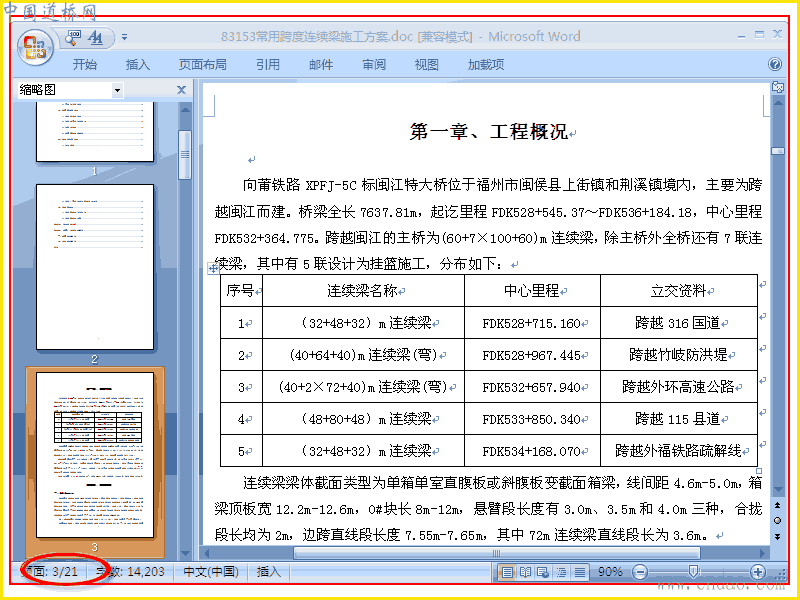Click the AA font quick-access icon
Screen dimensions: 800x600
95,38
